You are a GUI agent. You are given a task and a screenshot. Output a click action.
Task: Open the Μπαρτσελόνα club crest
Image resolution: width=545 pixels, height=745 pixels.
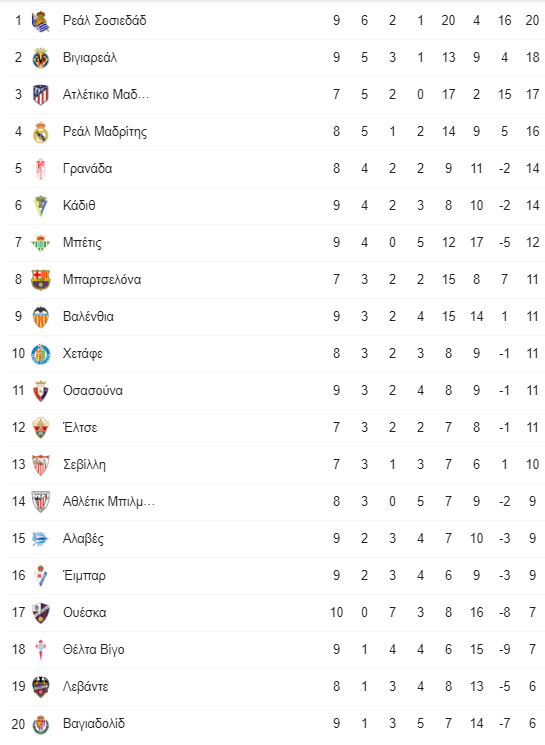coord(40,280)
